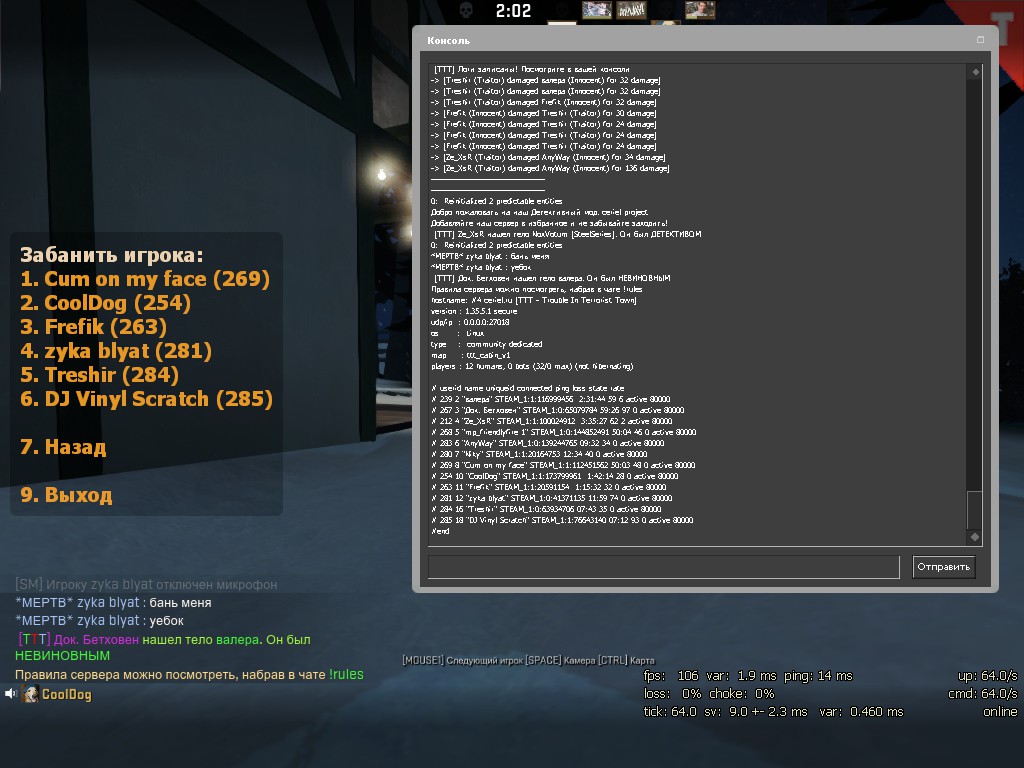Screen dimensions: 1024x768
Task: Choose Treshir (284) in ban player menu
Action: click(99, 375)
